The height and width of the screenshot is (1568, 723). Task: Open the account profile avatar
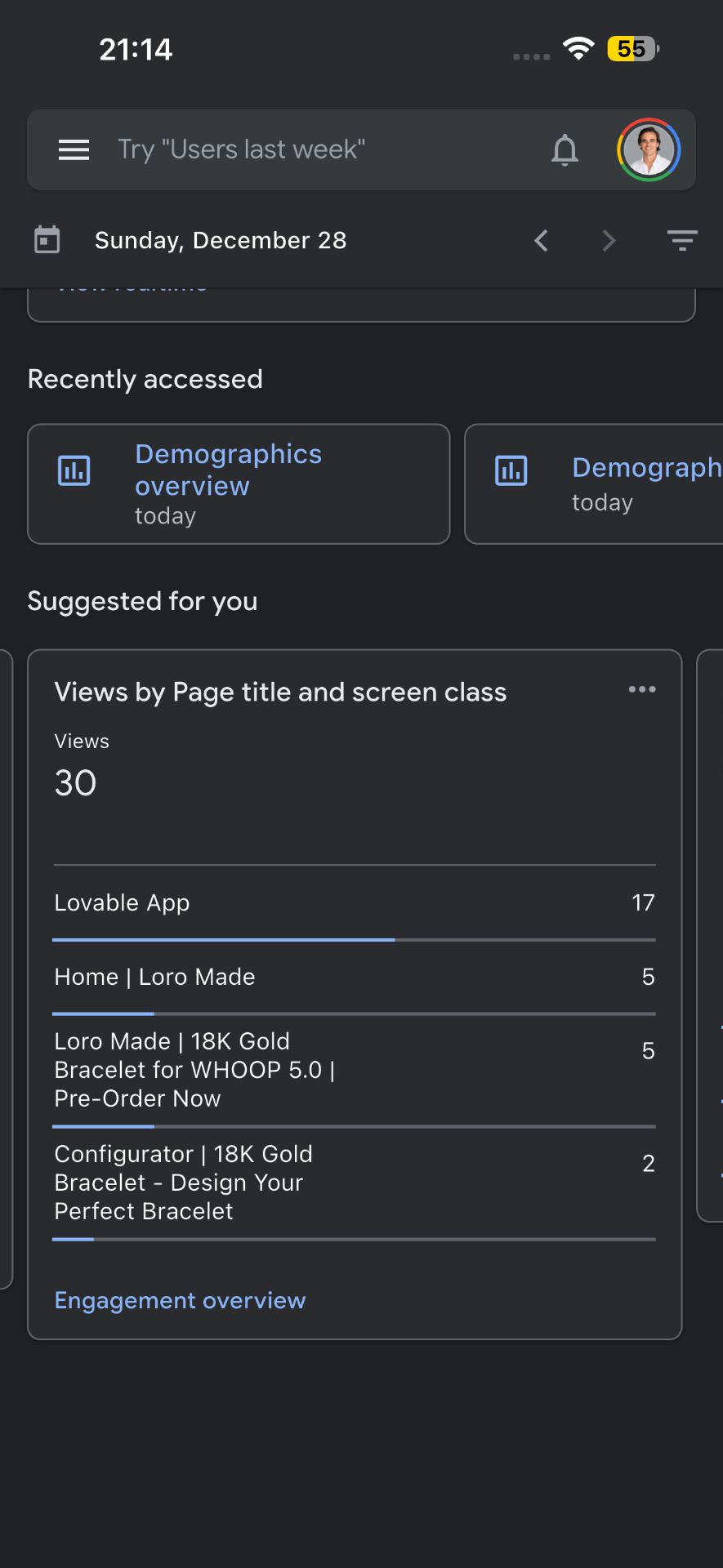click(649, 150)
